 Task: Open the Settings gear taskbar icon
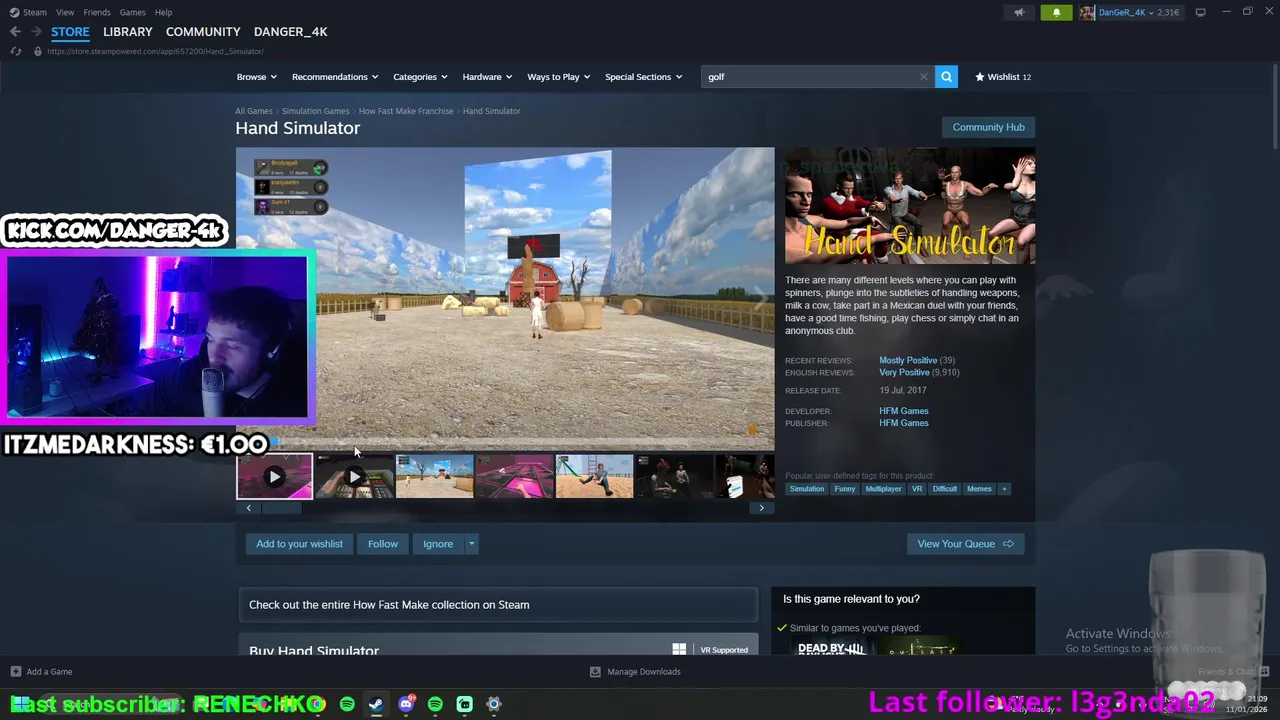click(494, 704)
